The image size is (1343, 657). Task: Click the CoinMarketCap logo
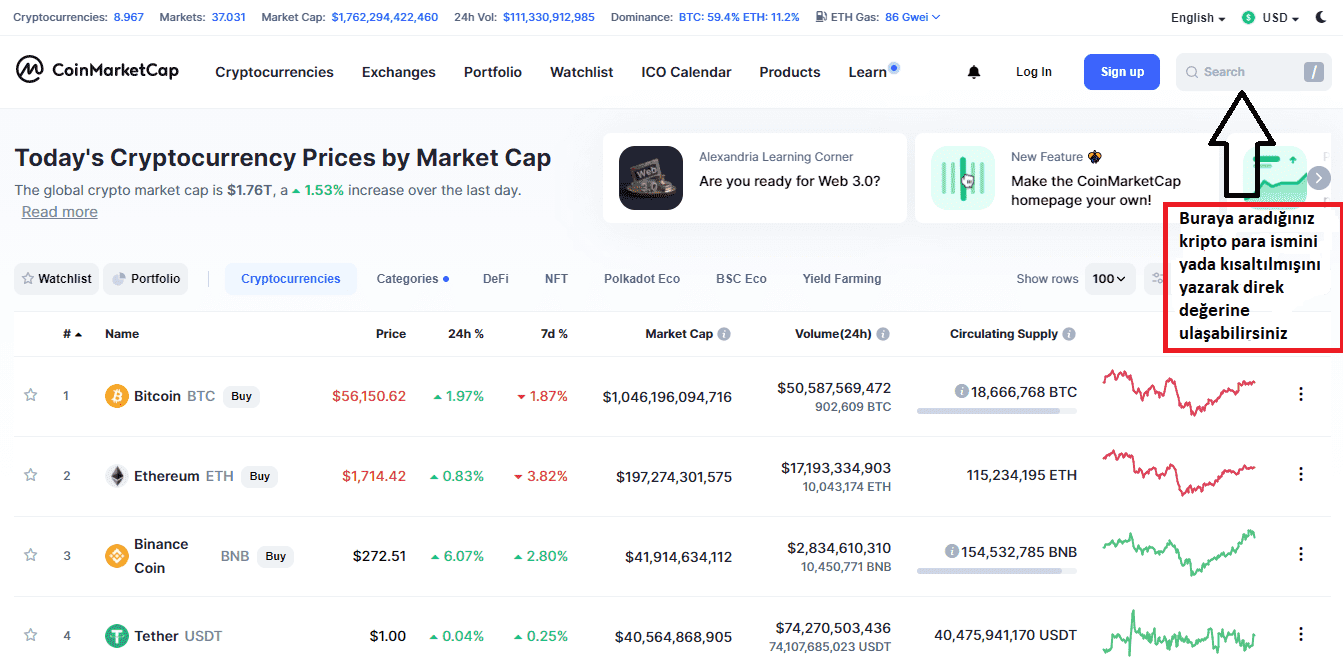coord(97,70)
